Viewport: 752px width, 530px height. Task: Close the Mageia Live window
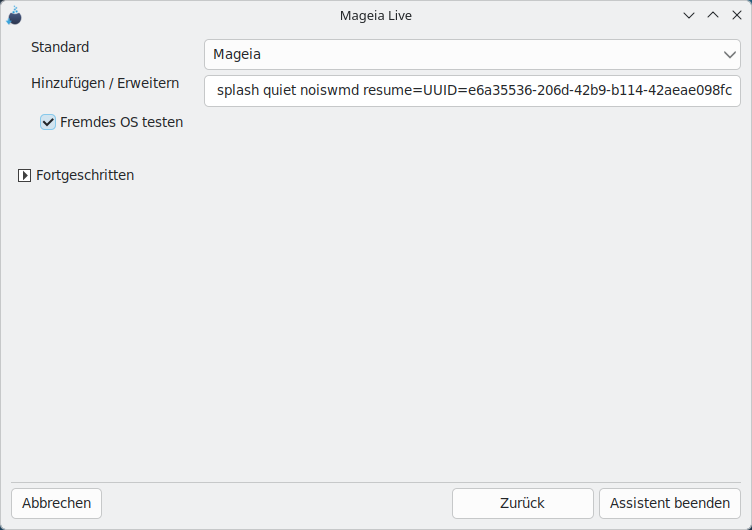point(737,15)
